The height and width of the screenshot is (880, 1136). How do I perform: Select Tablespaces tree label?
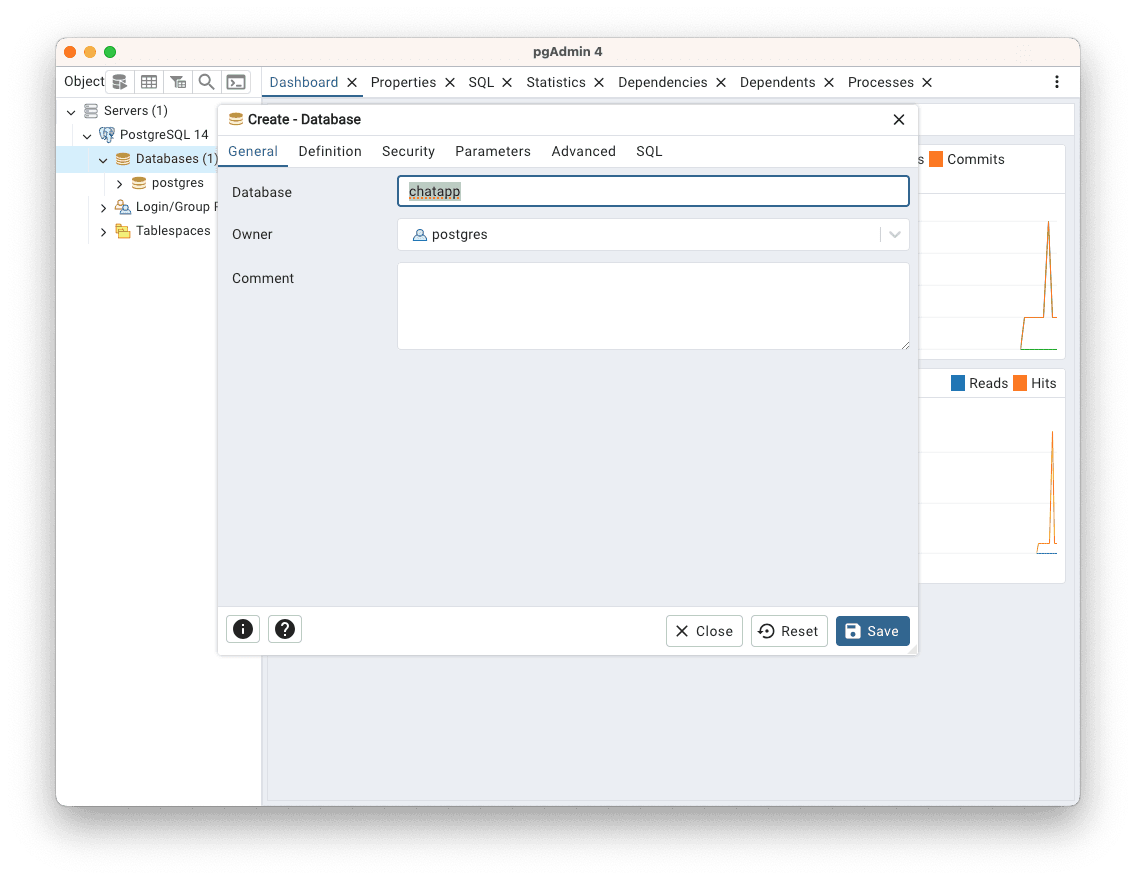point(173,231)
